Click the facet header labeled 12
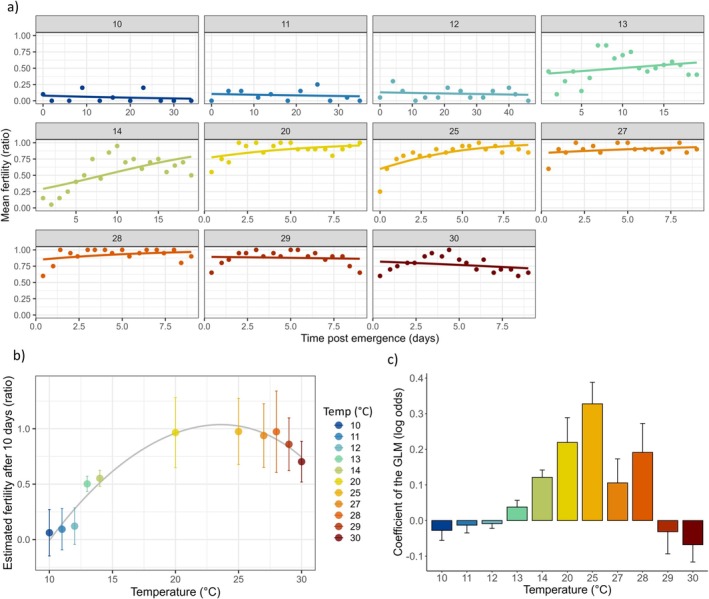Screen dimensions: 709x599 click(x=454, y=24)
